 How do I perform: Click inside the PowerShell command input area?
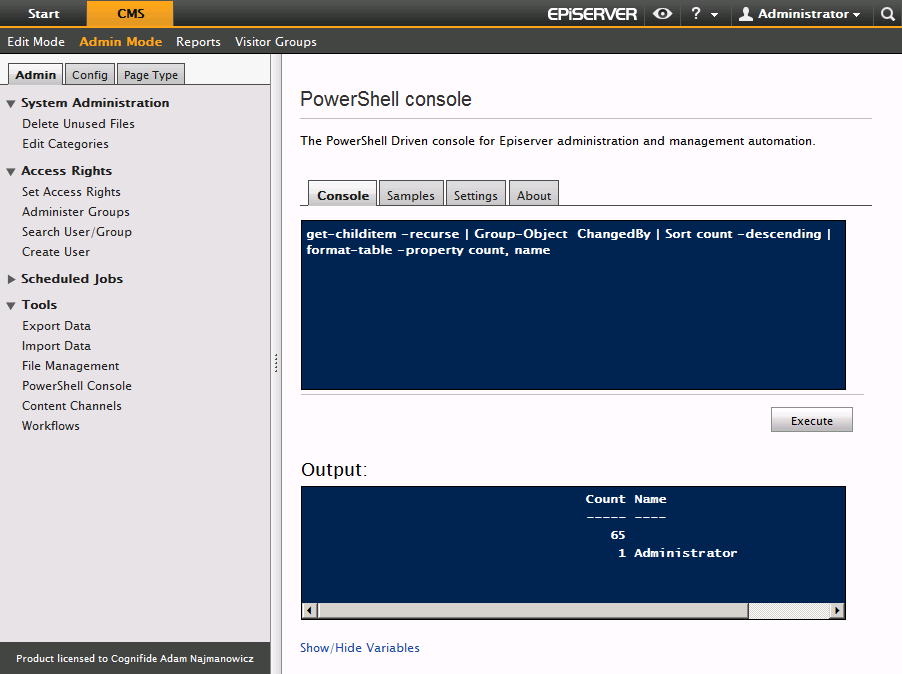572,320
